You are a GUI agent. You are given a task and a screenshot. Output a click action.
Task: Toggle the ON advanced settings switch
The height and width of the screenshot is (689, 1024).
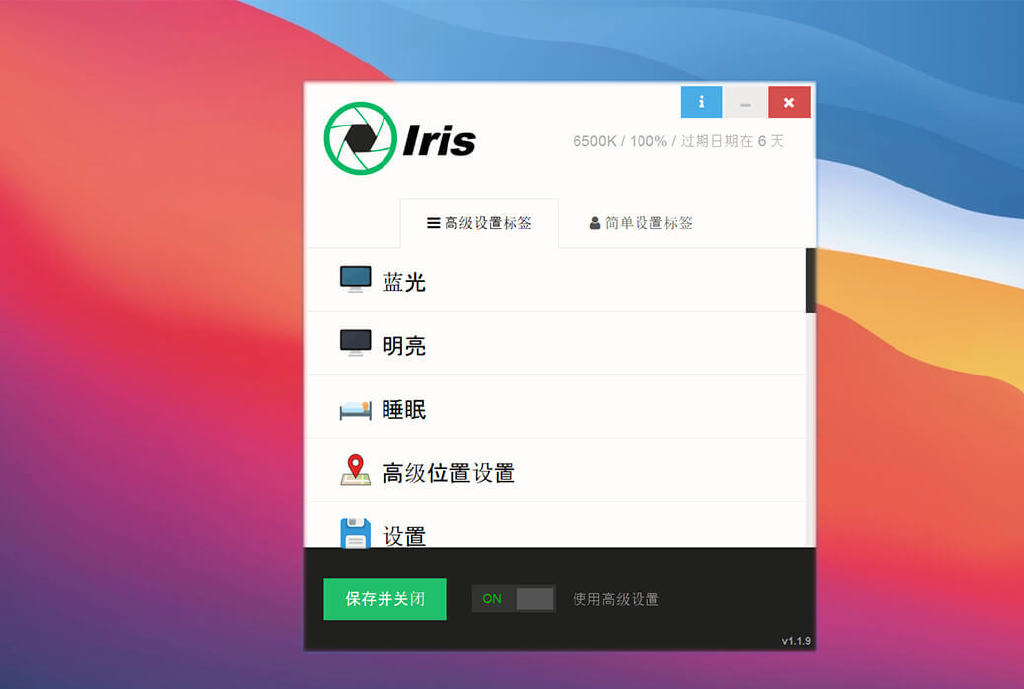click(514, 598)
